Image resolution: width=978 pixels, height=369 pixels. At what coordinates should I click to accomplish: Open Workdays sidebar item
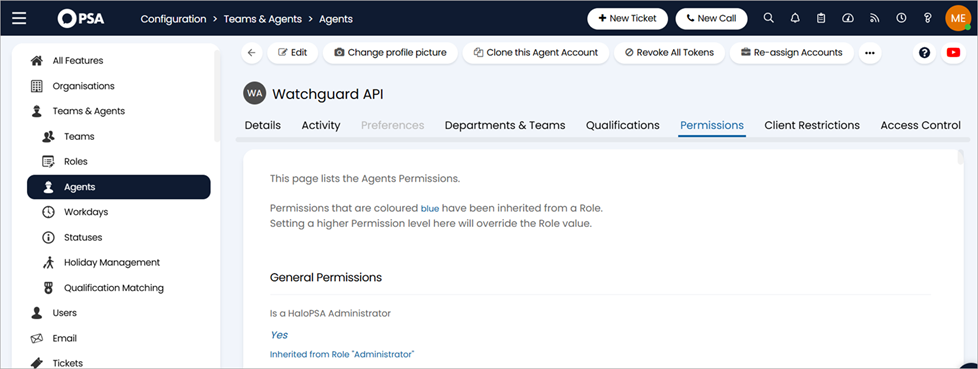tap(119, 212)
